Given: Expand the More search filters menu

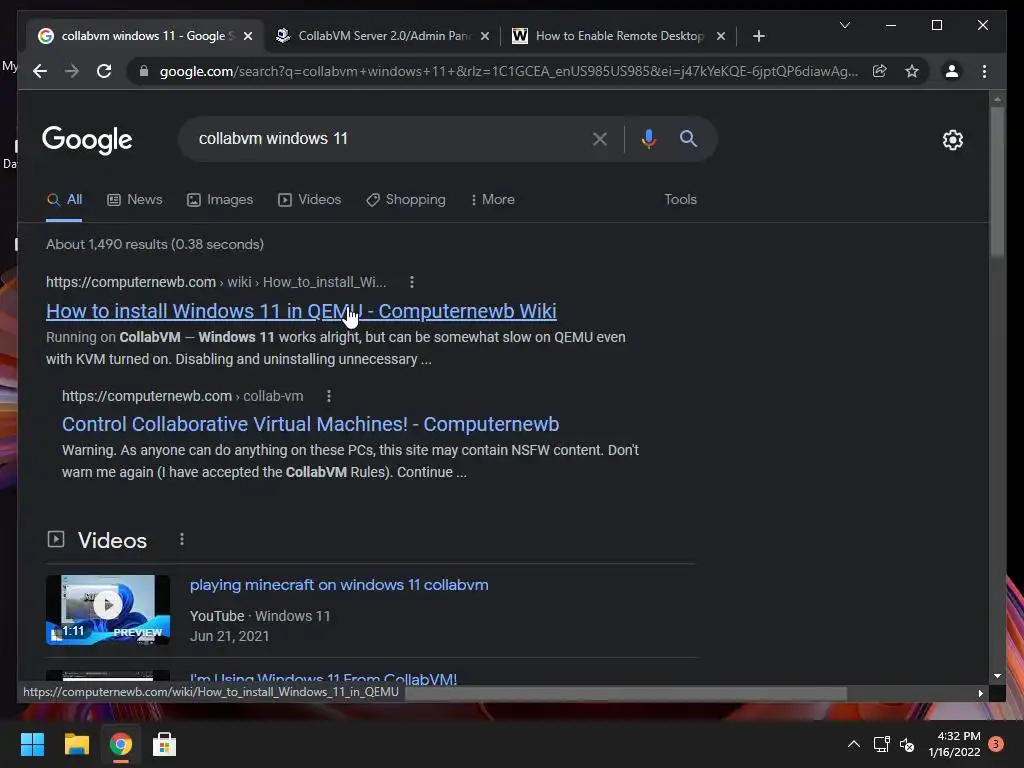Looking at the screenshot, I should 492,200.
